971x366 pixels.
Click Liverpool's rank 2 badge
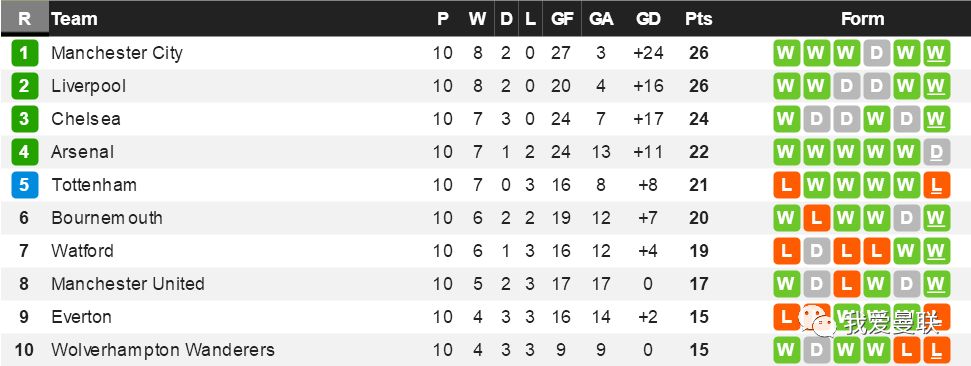click(x=24, y=86)
